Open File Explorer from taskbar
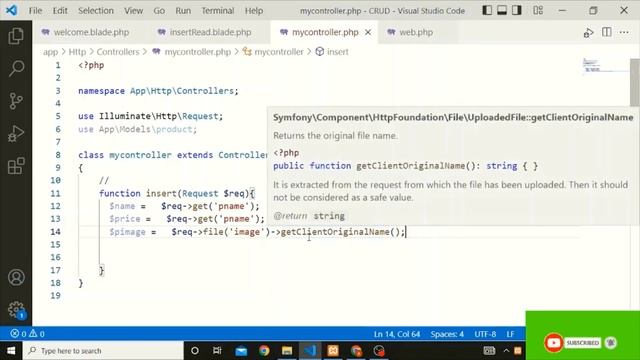 (287, 351)
